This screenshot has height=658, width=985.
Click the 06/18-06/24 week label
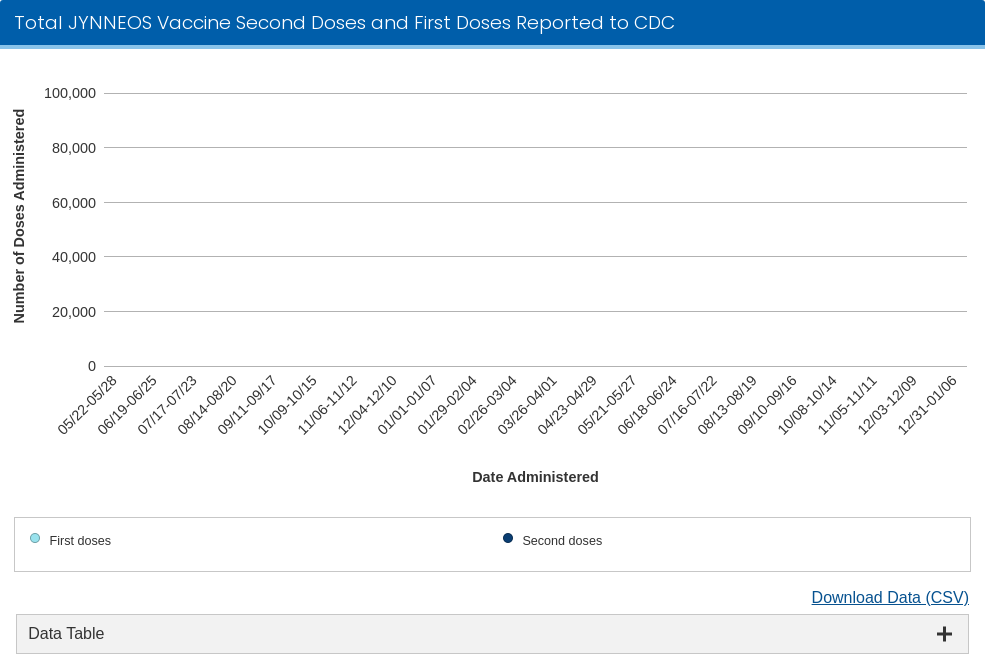point(648,405)
